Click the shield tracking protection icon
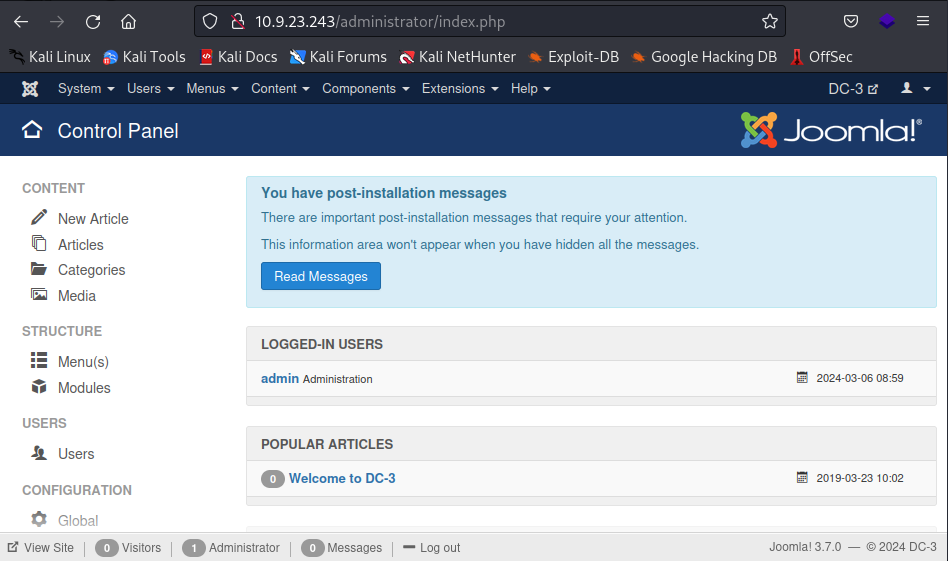Image resolution: width=948 pixels, height=561 pixels. [x=210, y=22]
